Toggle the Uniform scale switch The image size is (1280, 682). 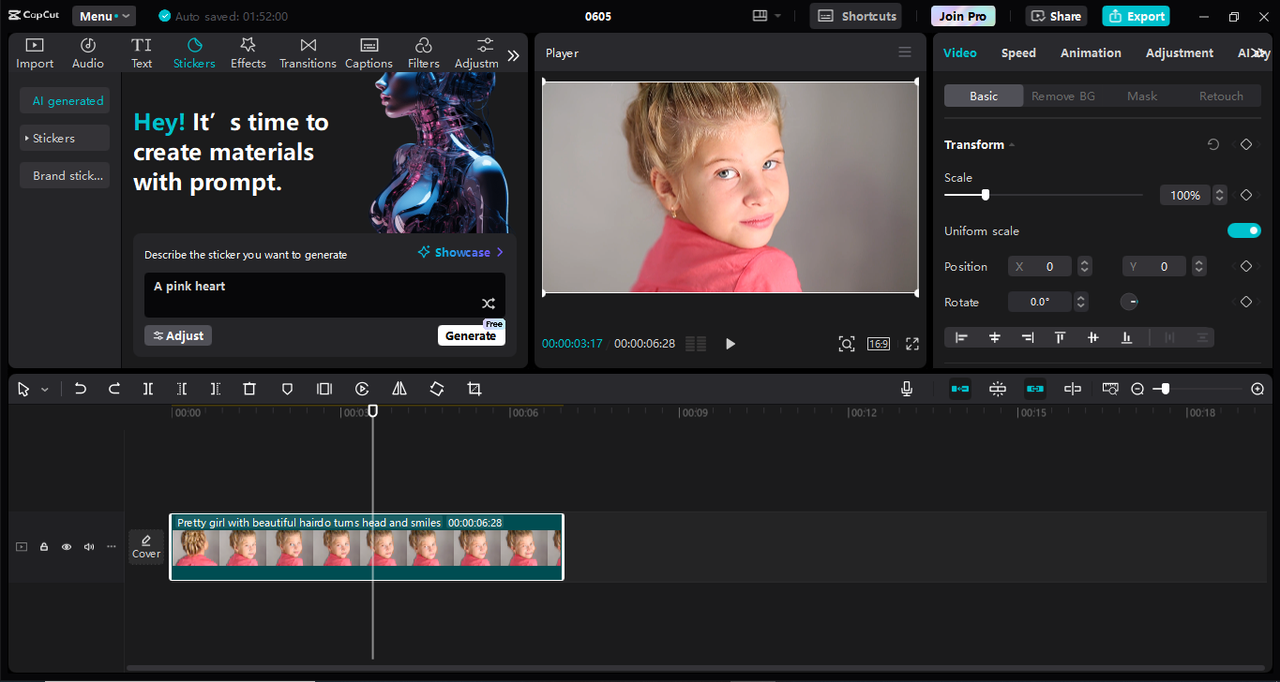(x=1244, y=231)
